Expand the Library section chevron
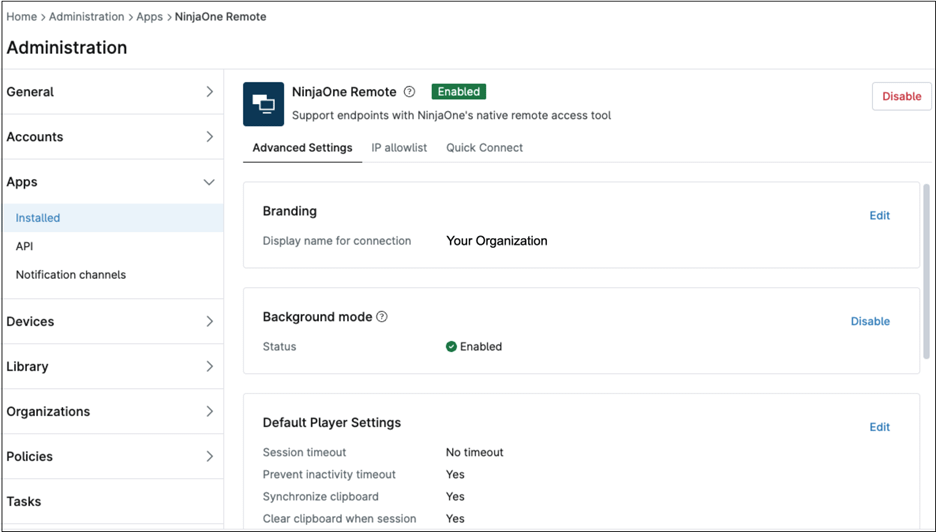This screenshot has height=532, width=936. click(209, 367)
